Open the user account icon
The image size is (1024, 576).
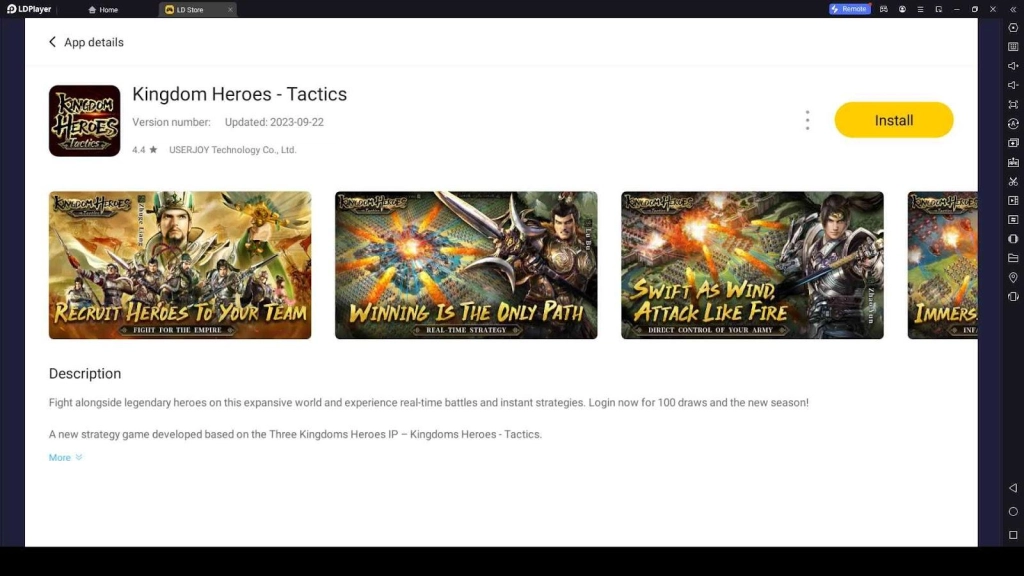[x=902, y=9]
